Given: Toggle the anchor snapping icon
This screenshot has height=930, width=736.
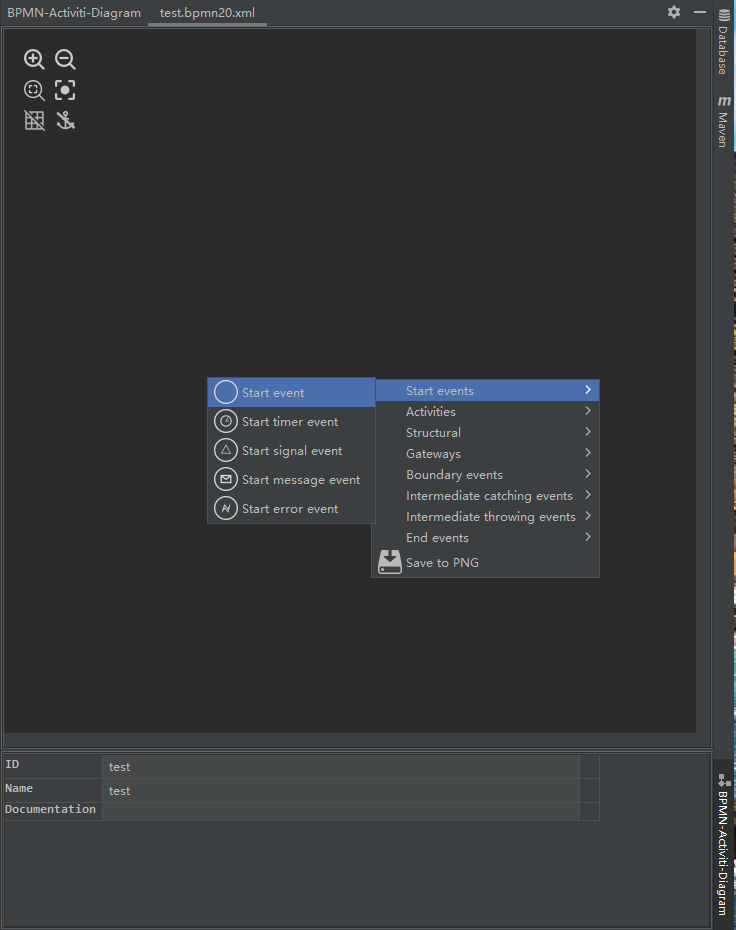Looking at the screenshot, I should 65,120.
